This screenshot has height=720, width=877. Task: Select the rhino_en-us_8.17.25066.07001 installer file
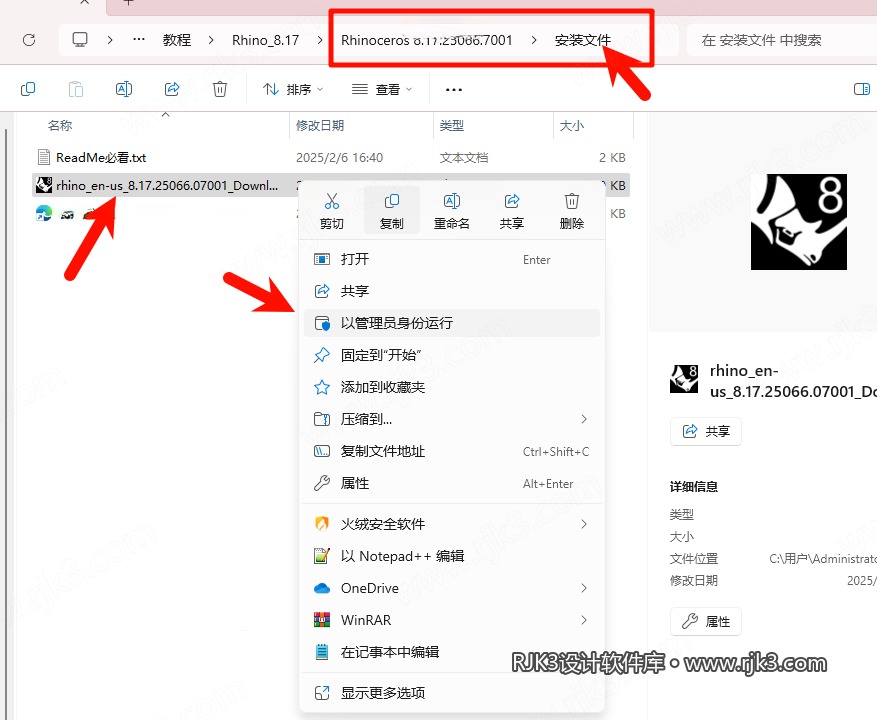point(167,185)
